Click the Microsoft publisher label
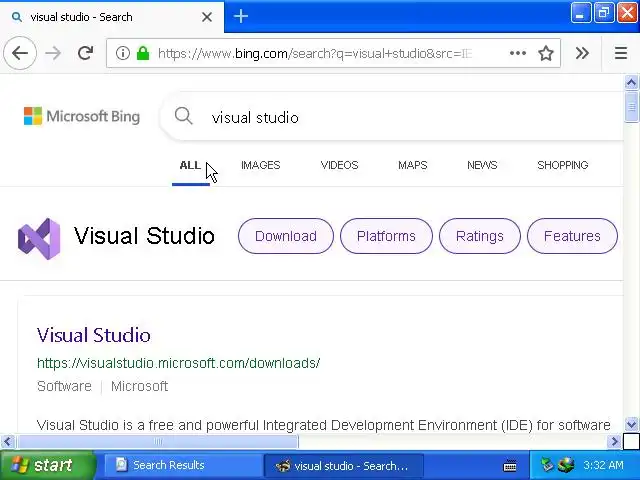The height and width of the screenshot is (480, 640). (139, 386)
